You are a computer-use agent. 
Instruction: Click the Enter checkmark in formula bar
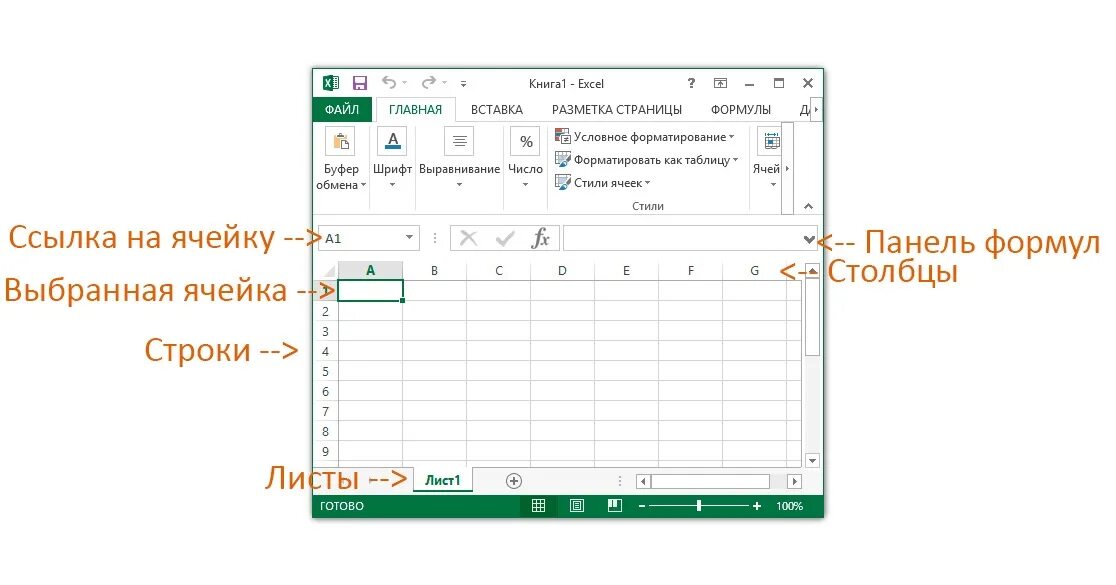[x=505, y=238]
